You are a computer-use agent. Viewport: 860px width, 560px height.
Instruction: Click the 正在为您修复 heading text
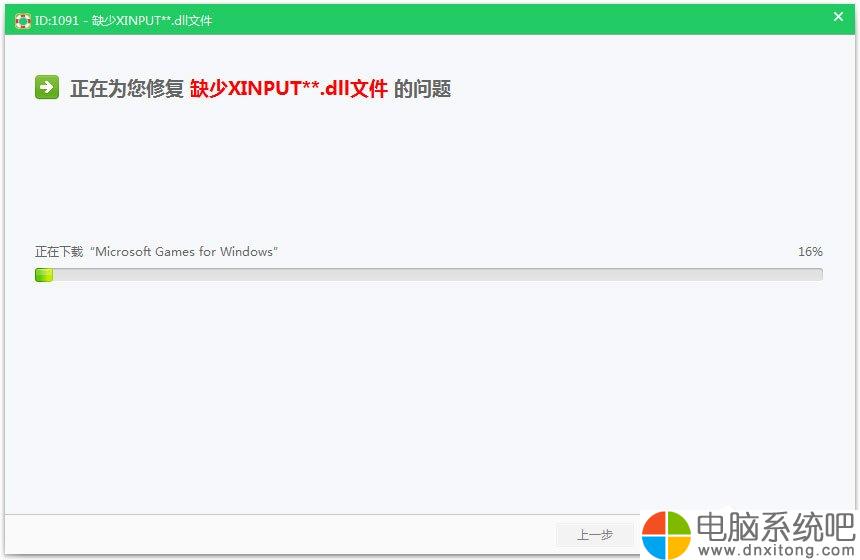point(127,88)
